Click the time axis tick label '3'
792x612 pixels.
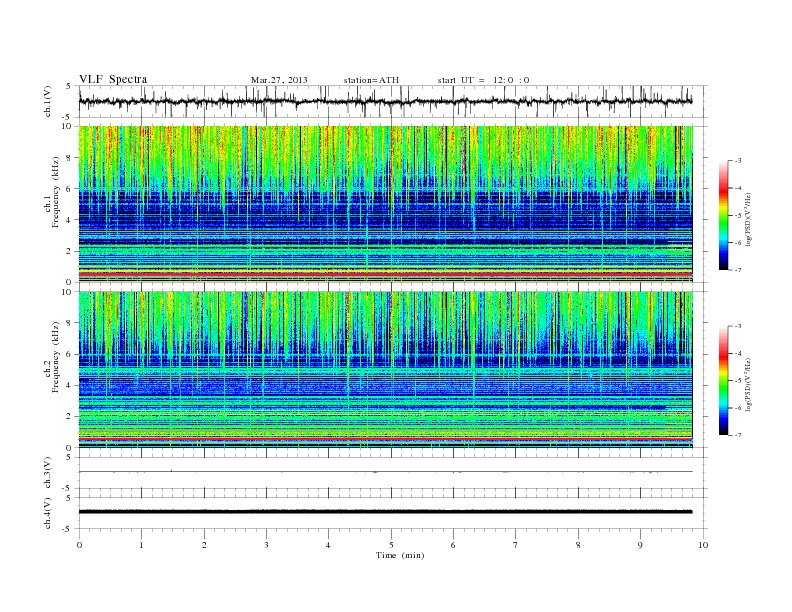coord(266,545)
